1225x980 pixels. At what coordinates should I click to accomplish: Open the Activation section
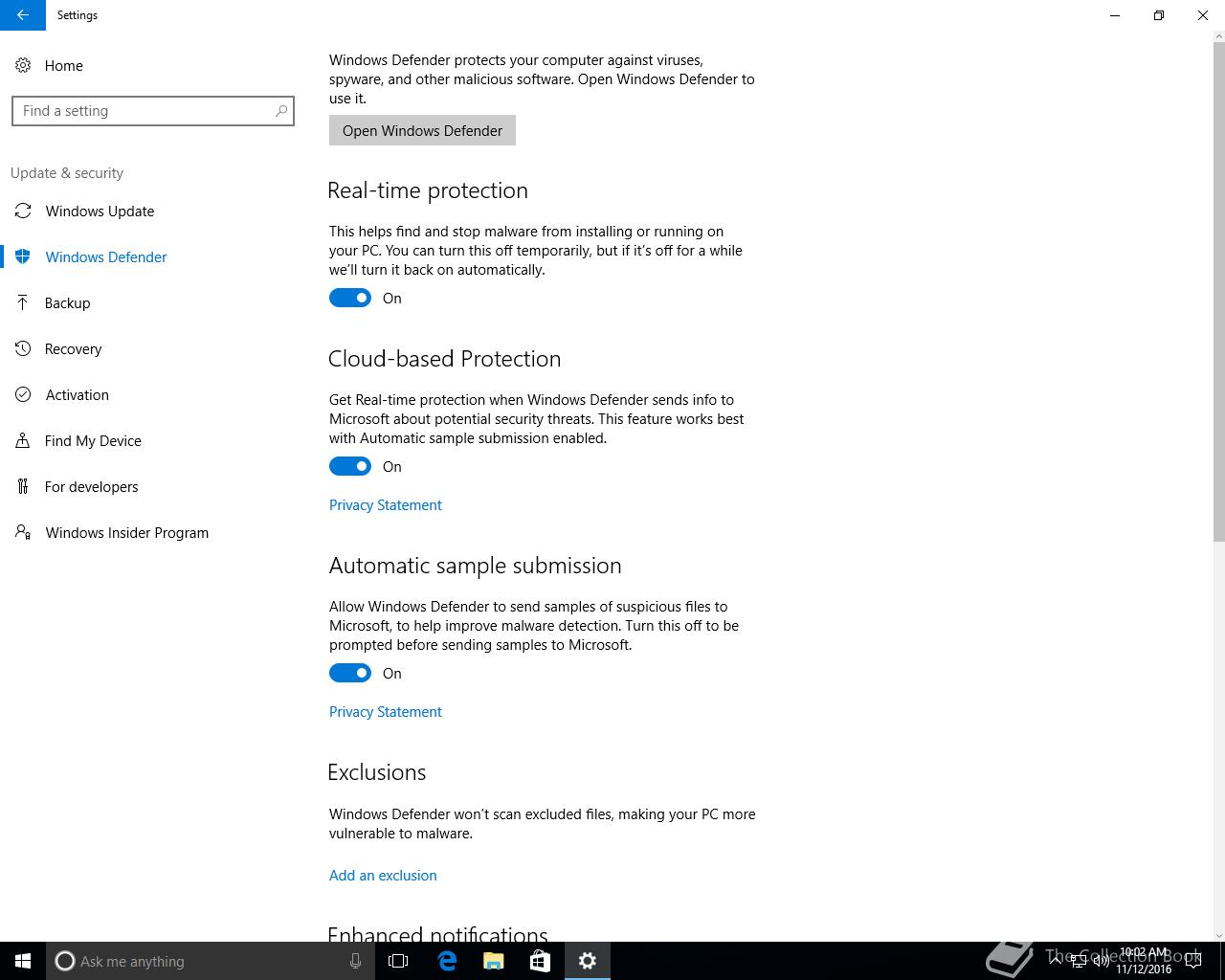click(x=153, y=394)
